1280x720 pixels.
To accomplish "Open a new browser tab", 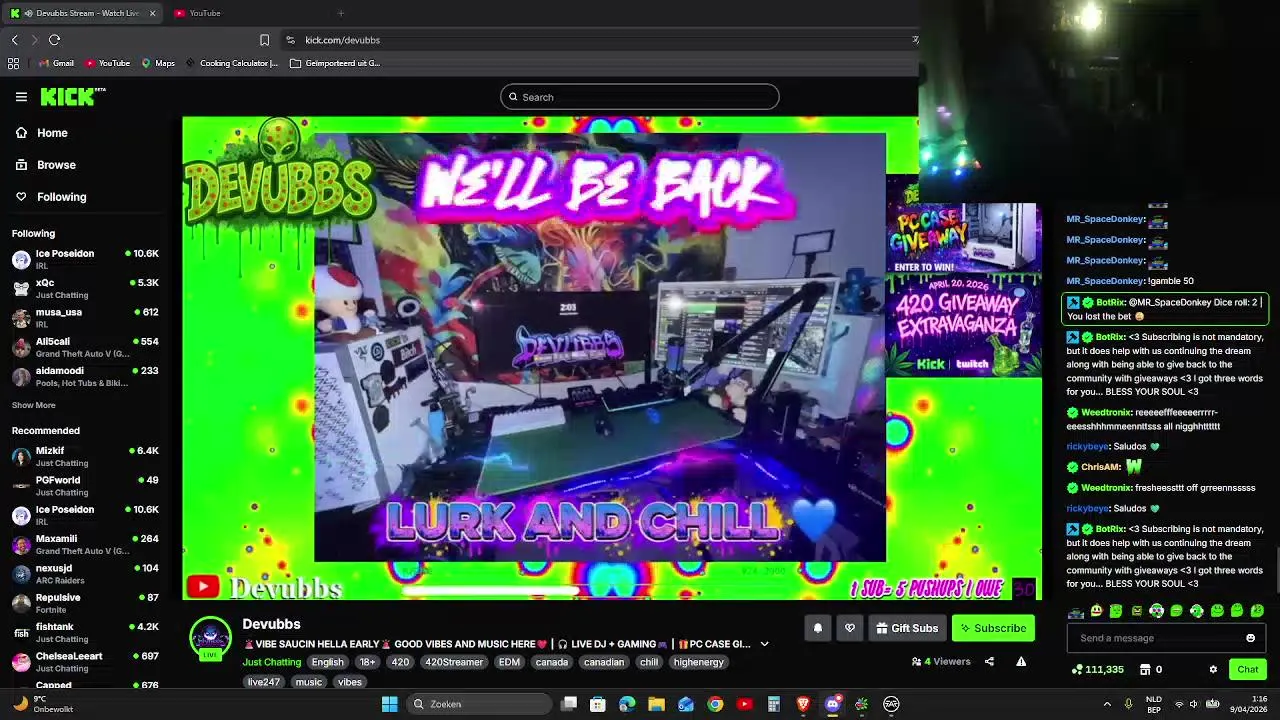I will [340, 13].
